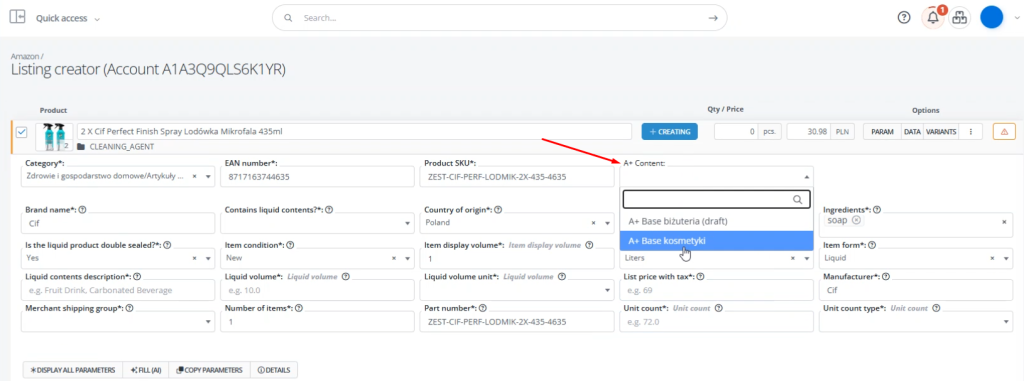Viewport: 1024px width, 381px height.
Task: Open the Category dropdown arrow
Action: (x=208, y=177)
